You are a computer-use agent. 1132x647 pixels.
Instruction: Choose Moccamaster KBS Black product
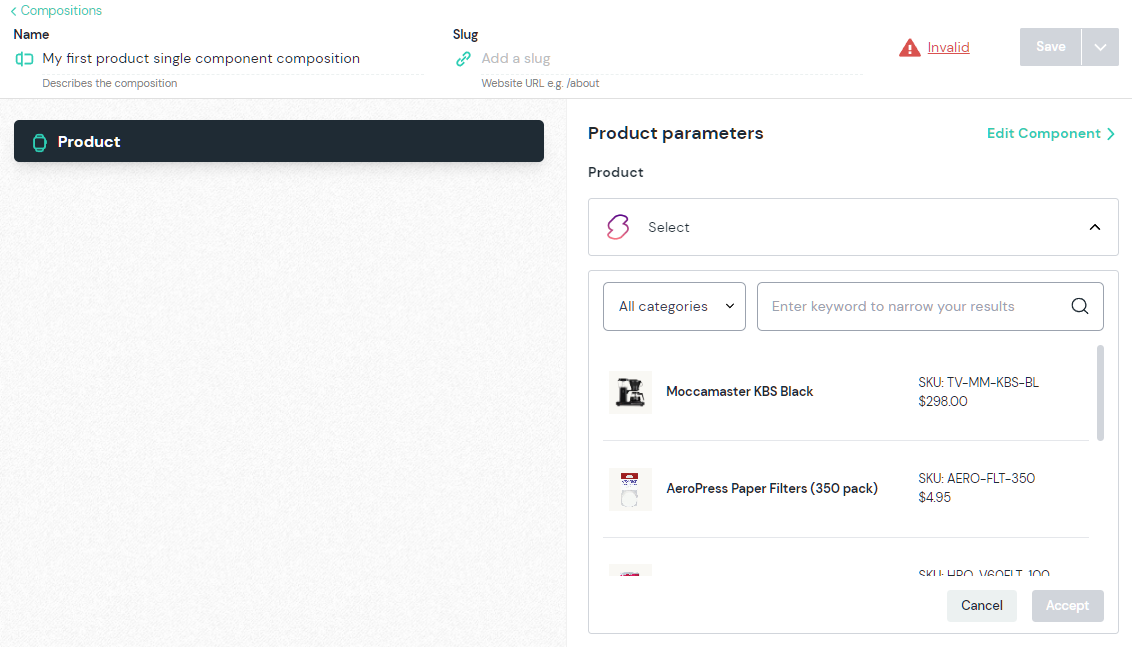(740, 392)
